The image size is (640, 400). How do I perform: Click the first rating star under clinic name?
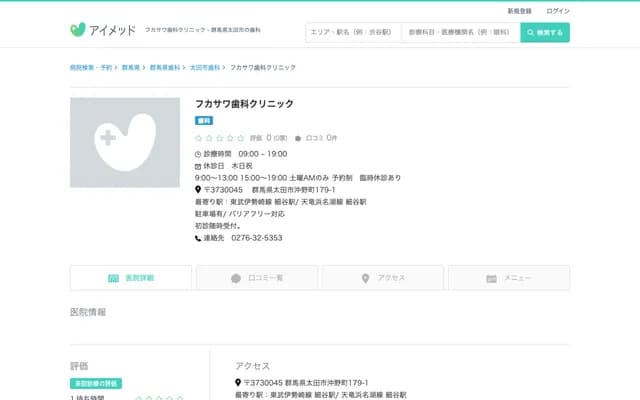pyautogui.click(x=199, y=138)
